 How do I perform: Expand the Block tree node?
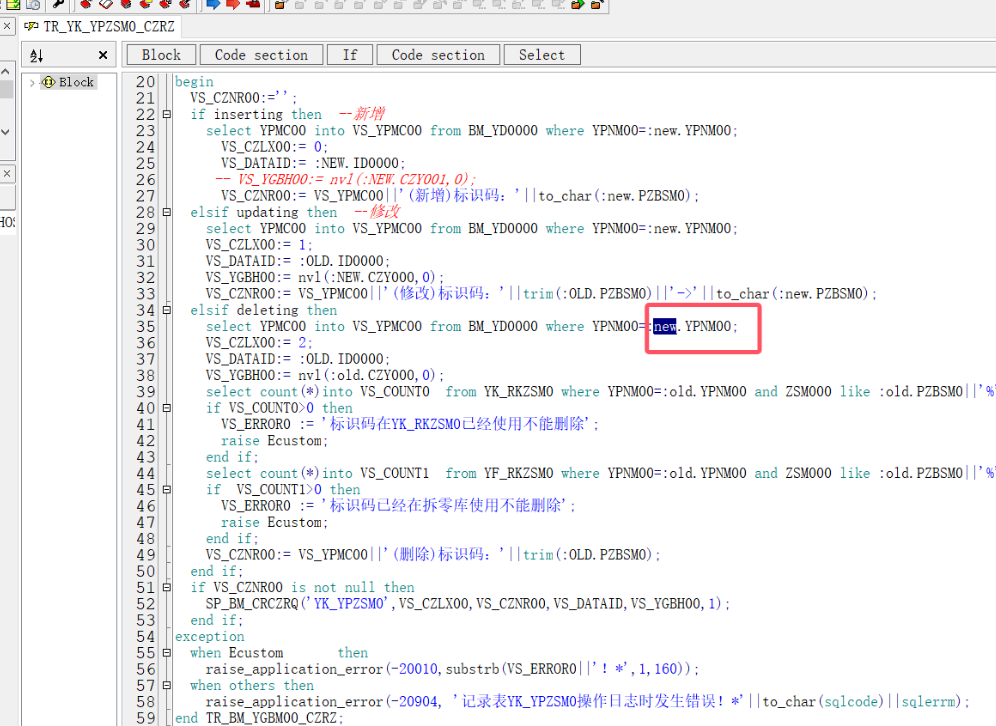(32, 83)
